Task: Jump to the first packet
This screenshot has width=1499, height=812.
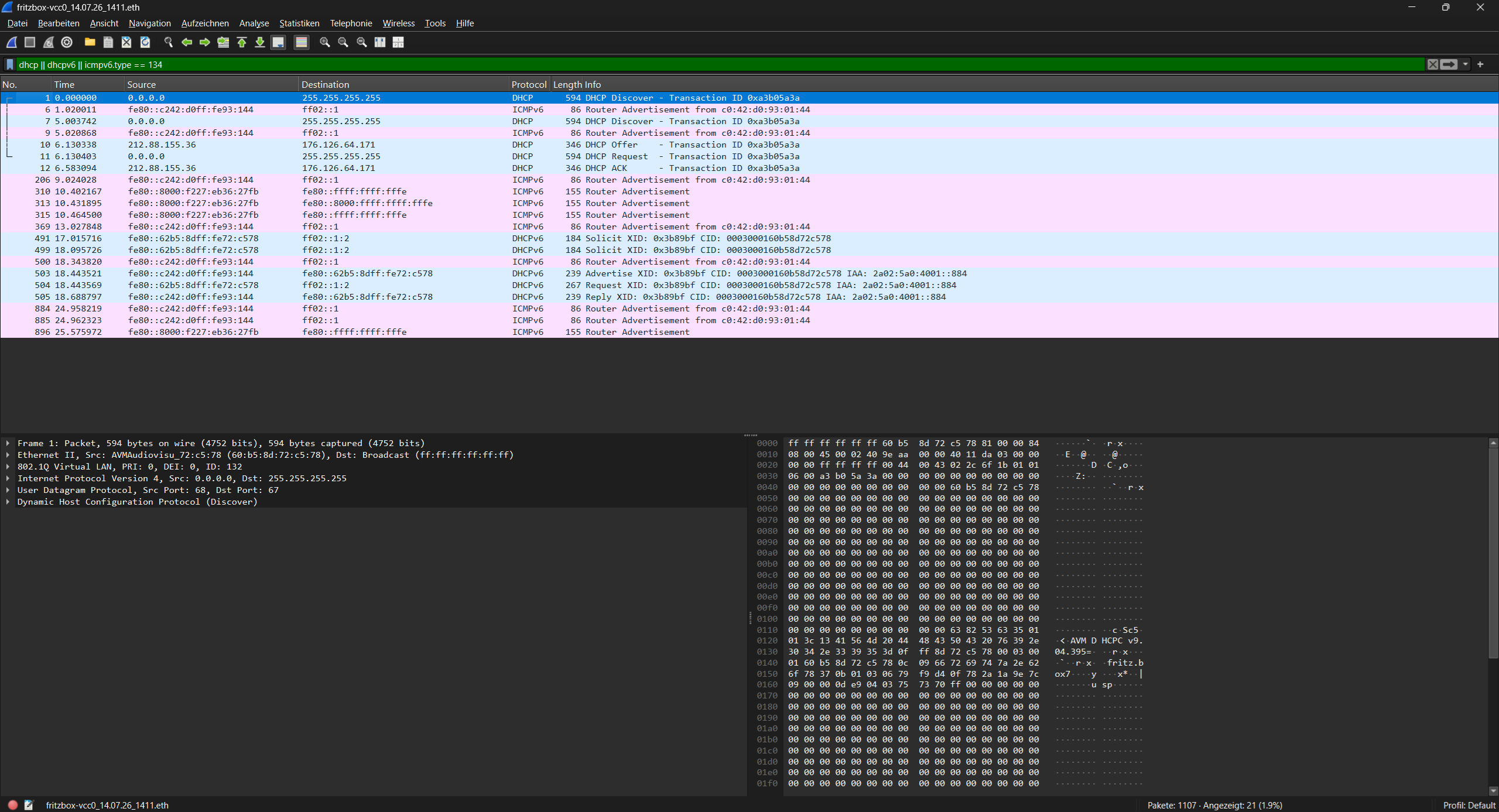Action: 242,42
